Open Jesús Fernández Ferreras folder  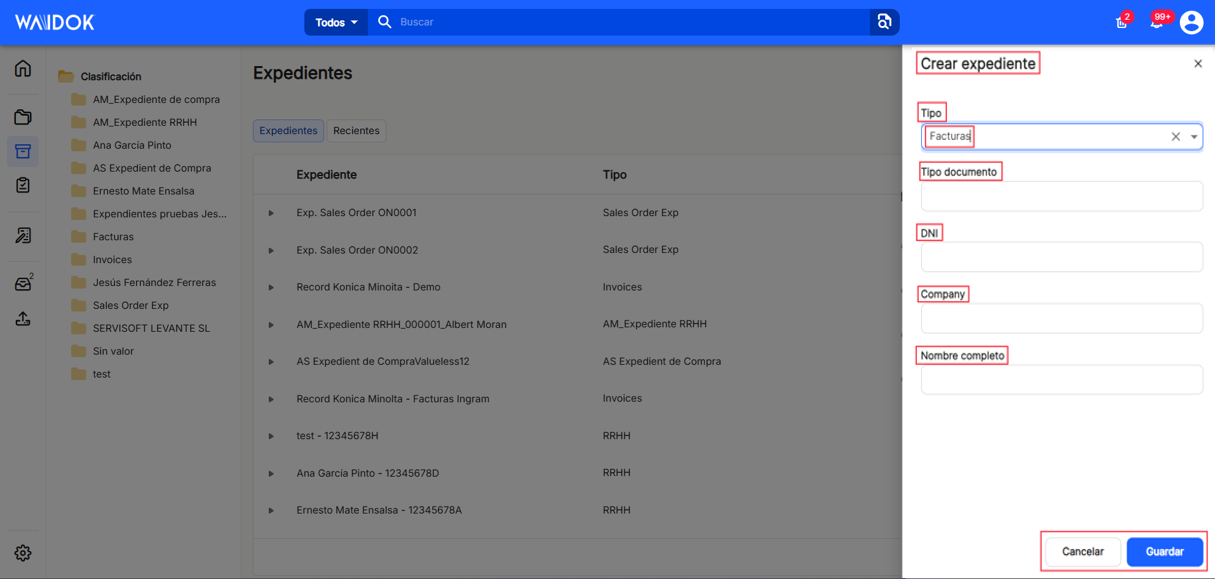point(143,283)
